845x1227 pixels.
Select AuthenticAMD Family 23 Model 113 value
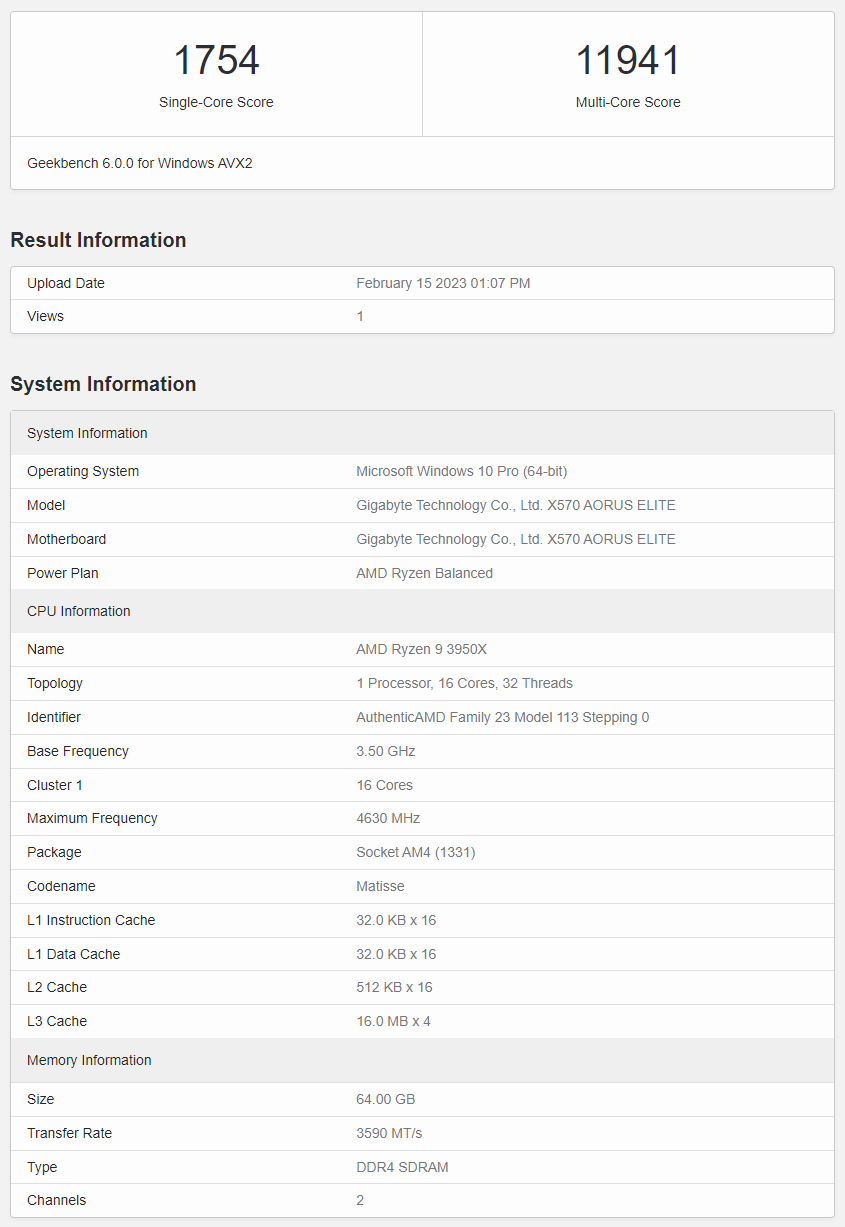(x=503, y=717)
